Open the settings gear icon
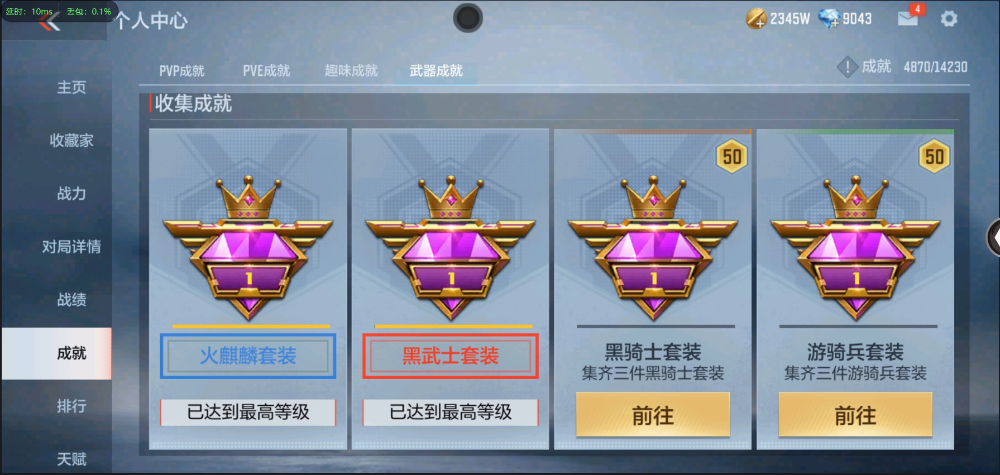Image resolution: width=1000 pixels, height=475 pixels. pos(949,19)
